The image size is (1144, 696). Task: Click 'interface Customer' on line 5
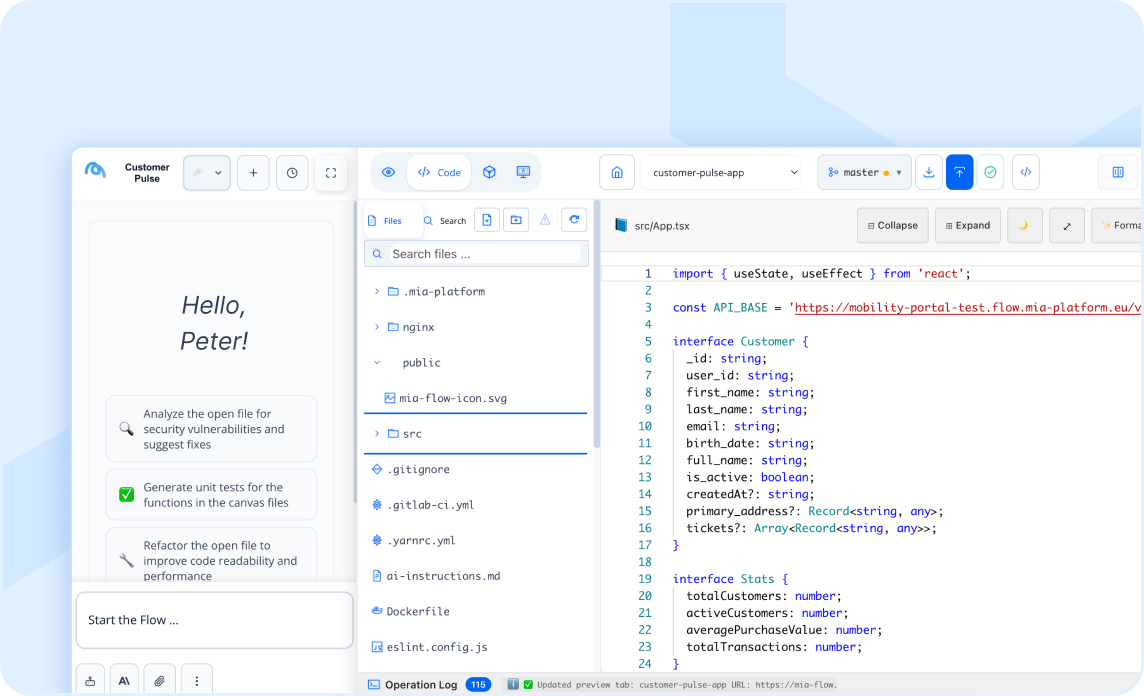click(x=733, y=341)
